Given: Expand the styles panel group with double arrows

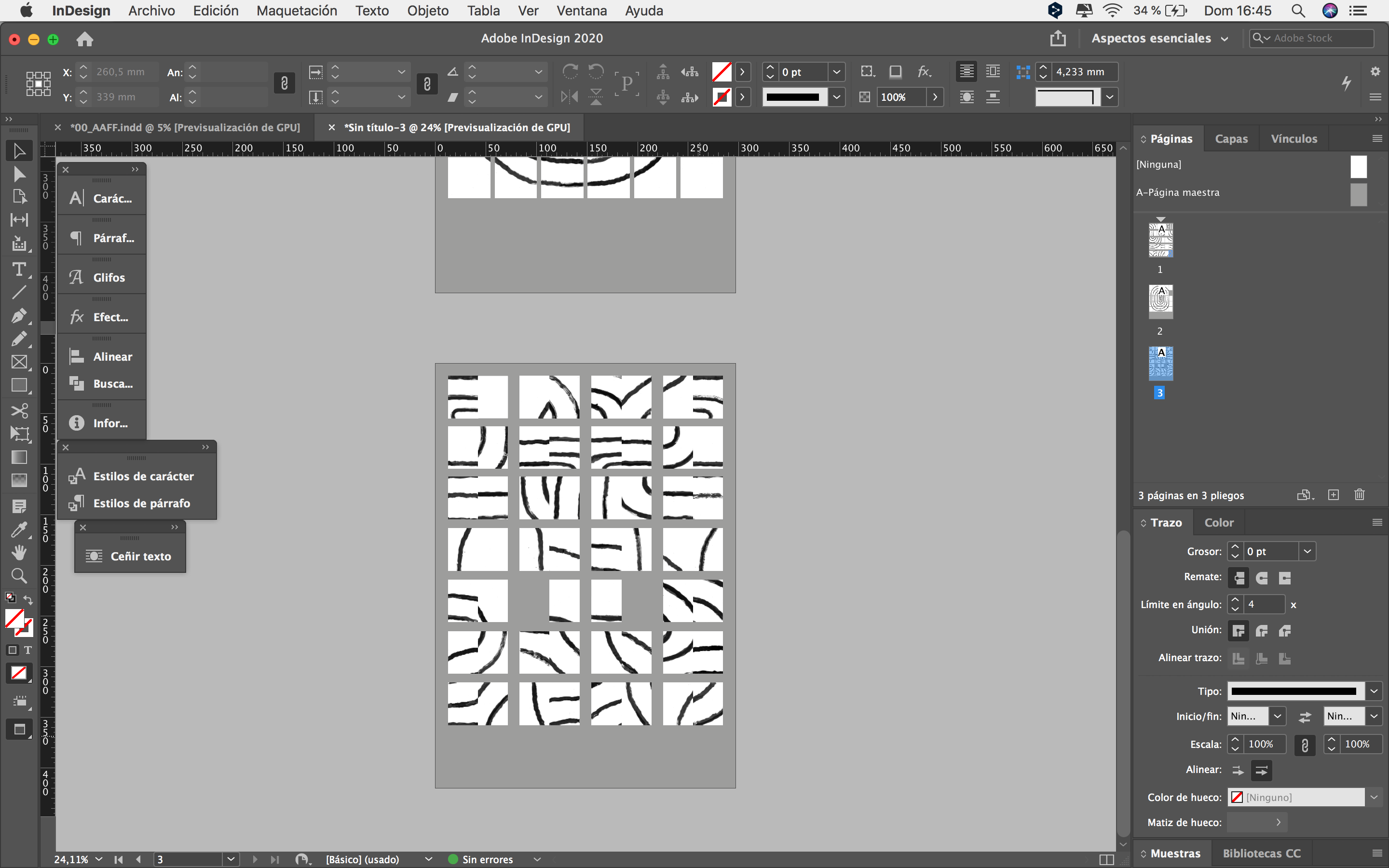Looking at the screenshot, I should (205, 447).
